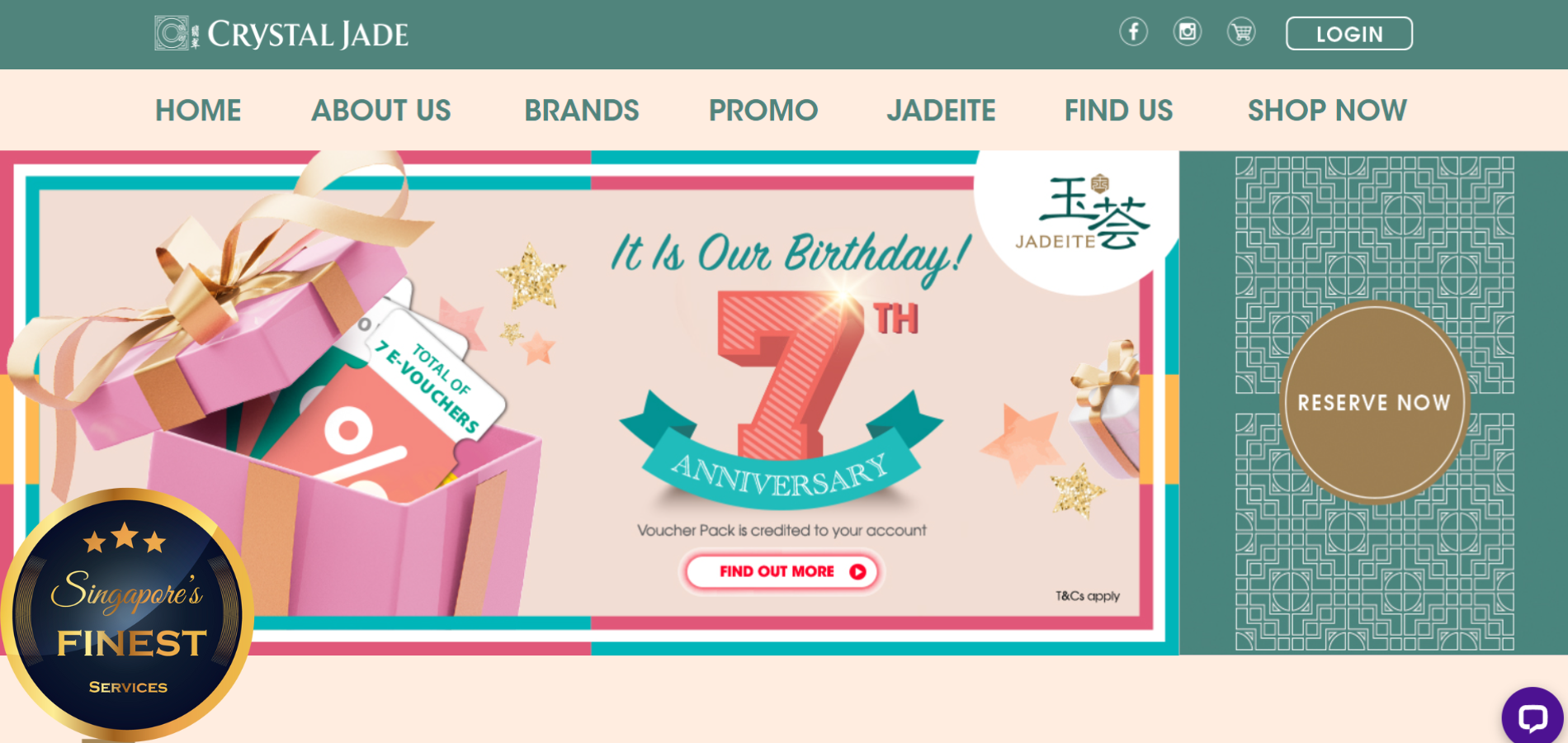Screen dimensions: 1568x743
Task: Open the Instagram icon link
Action: tap(1187, 32)
